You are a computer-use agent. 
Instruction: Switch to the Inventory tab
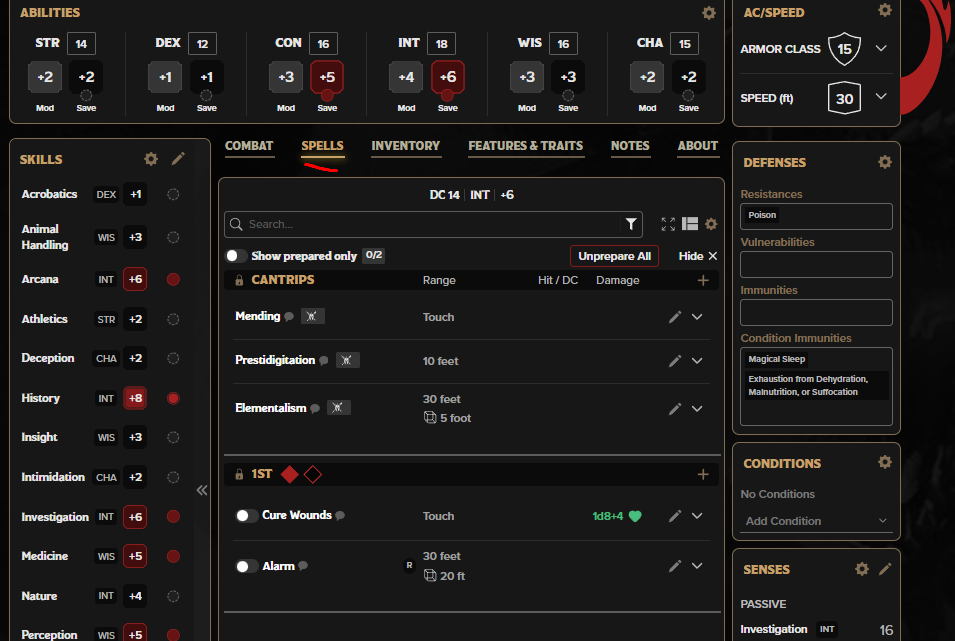pos(405,146)
